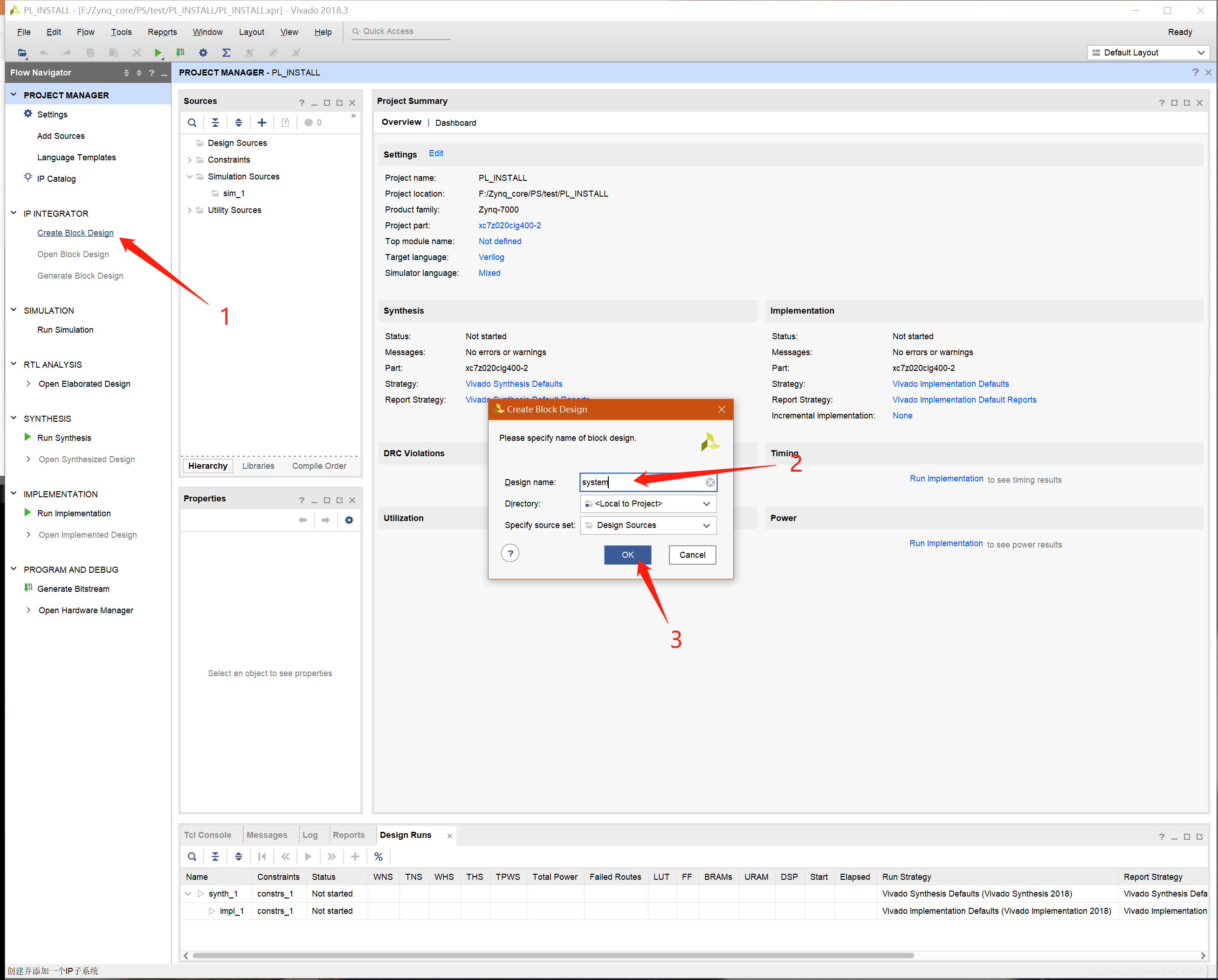Click the xc7z020clg400-2 project part link
The height and width of the screenshot is (980, 1218).
509,226
